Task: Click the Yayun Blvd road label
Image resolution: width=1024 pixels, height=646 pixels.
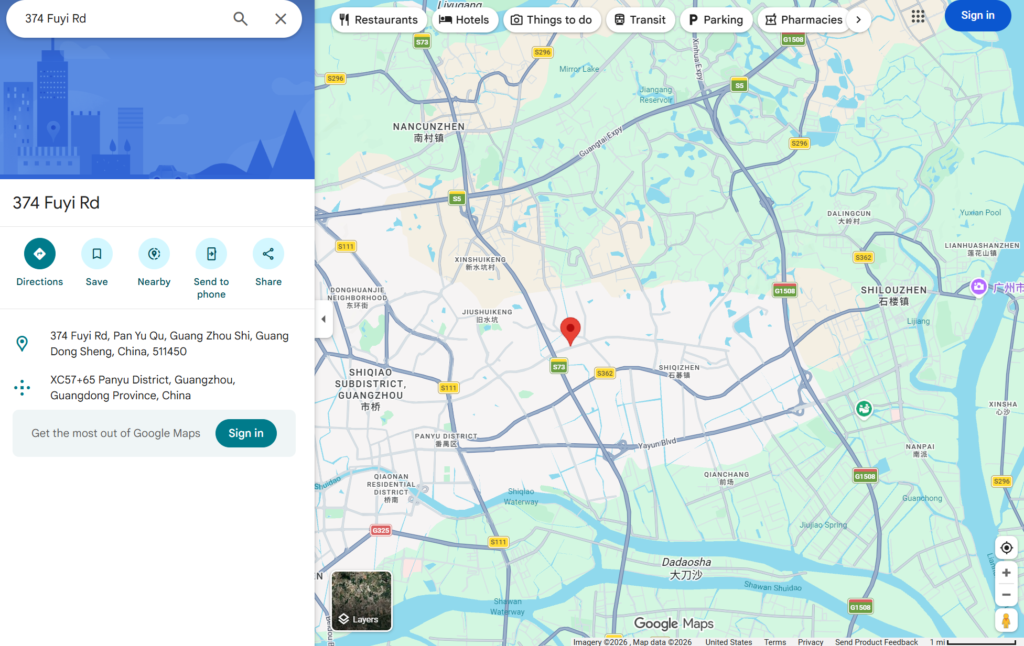Action: pyautogui.click(x=657, y=443)
